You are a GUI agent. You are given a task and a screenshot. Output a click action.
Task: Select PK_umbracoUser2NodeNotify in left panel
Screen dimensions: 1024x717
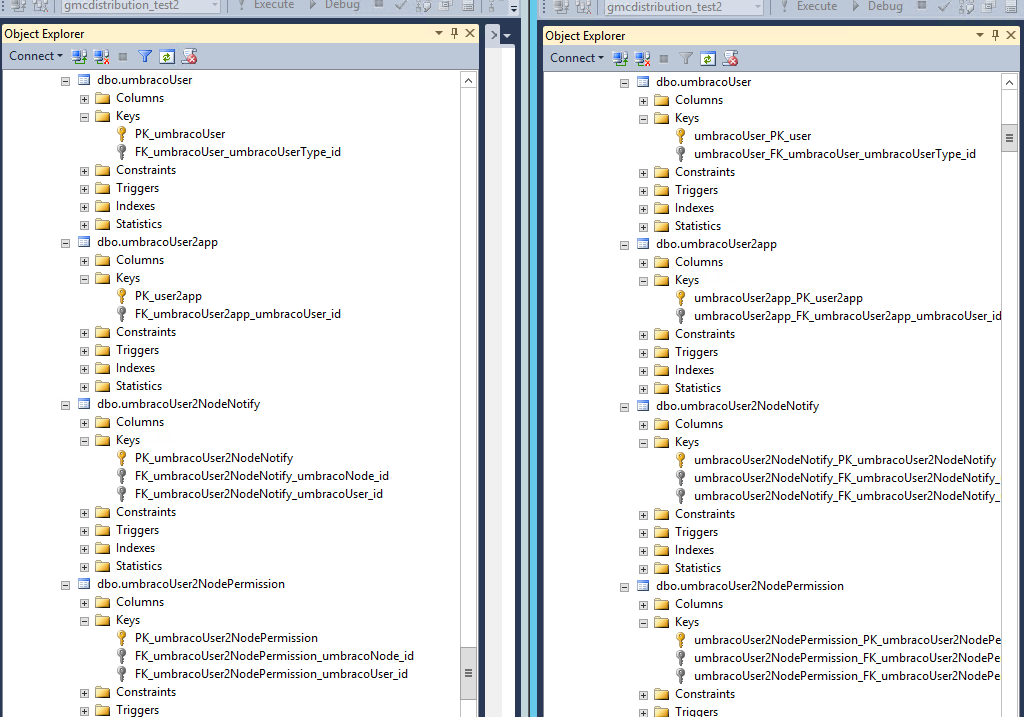pos(214,458)
